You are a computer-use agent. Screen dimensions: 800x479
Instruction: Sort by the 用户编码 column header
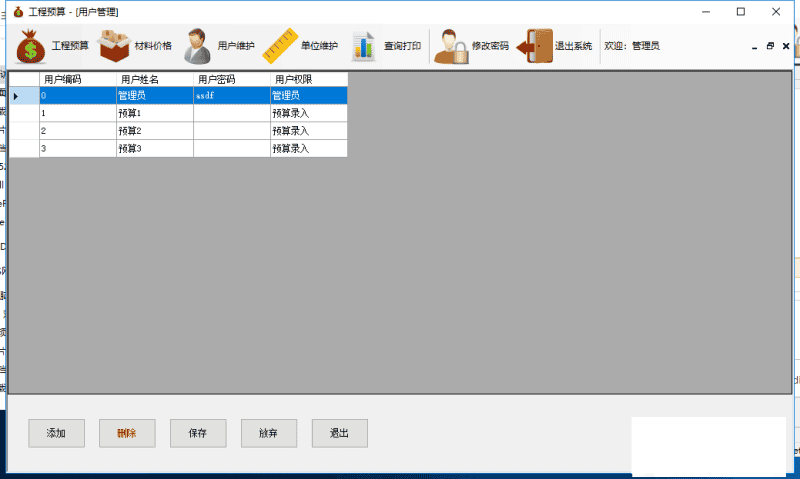pos(78,80)
